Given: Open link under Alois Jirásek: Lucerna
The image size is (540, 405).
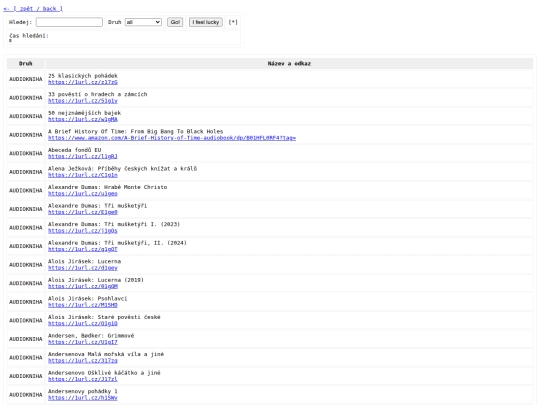Looking at the screenshot, I should 83,268.
